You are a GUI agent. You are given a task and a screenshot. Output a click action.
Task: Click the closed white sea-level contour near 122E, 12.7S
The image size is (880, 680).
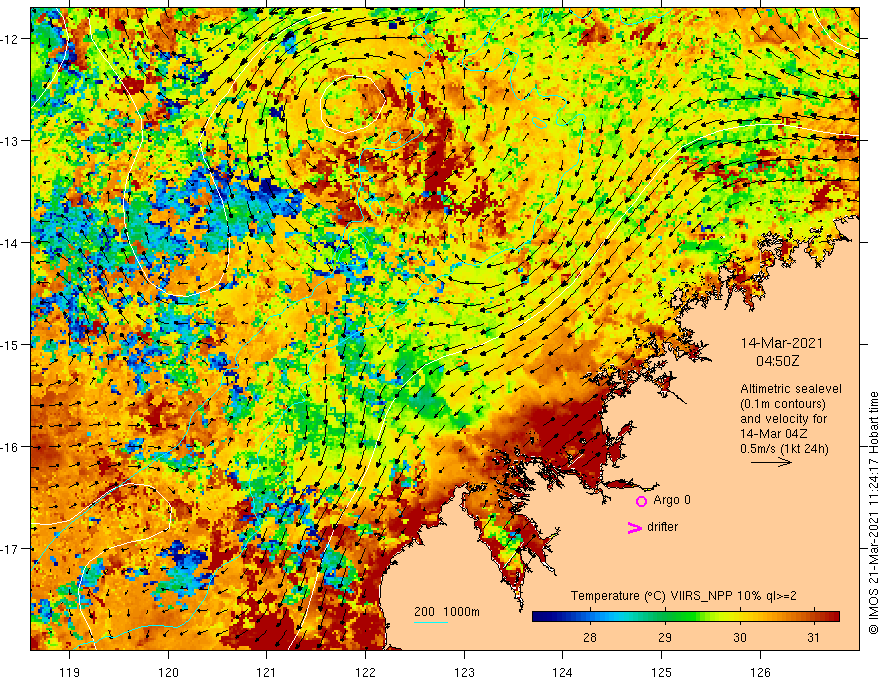[352, 104]
